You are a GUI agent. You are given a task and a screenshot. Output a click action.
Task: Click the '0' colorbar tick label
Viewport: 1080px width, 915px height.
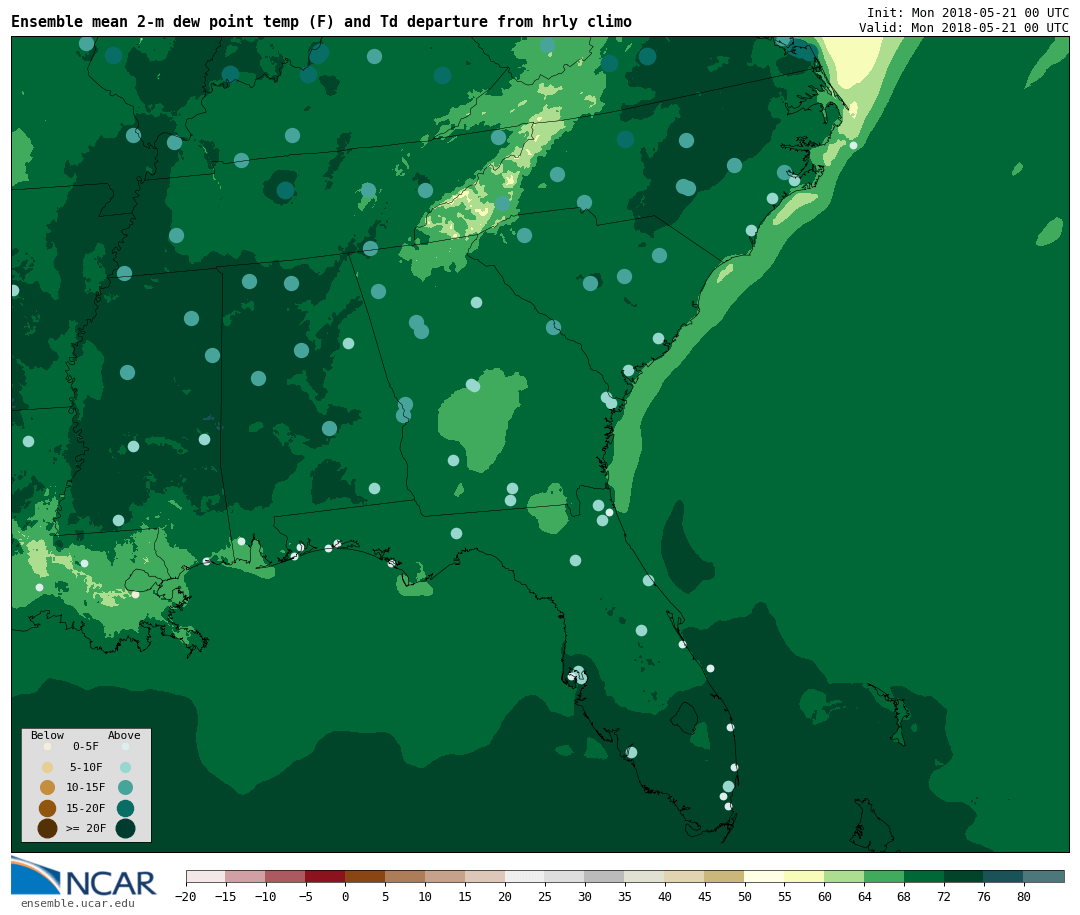(x=345, y=896)
